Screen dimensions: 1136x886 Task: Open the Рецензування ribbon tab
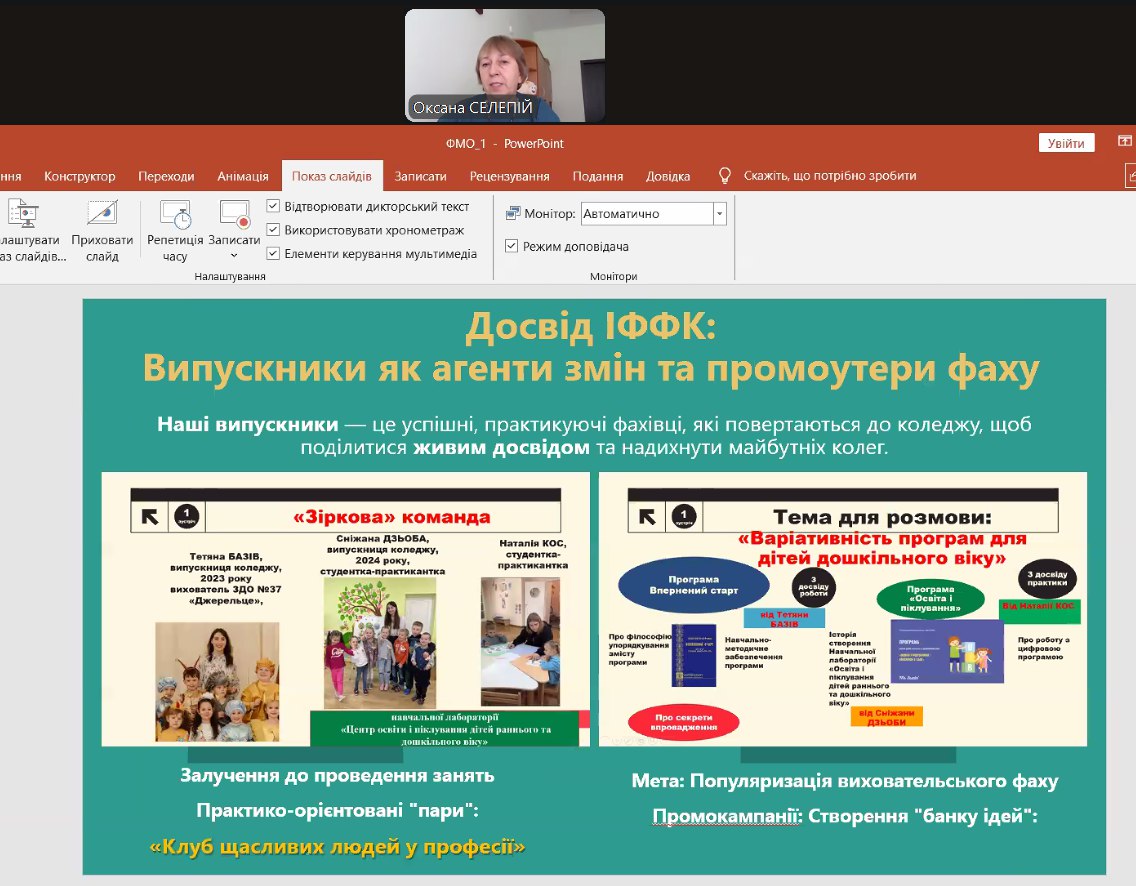pos(509,176)
